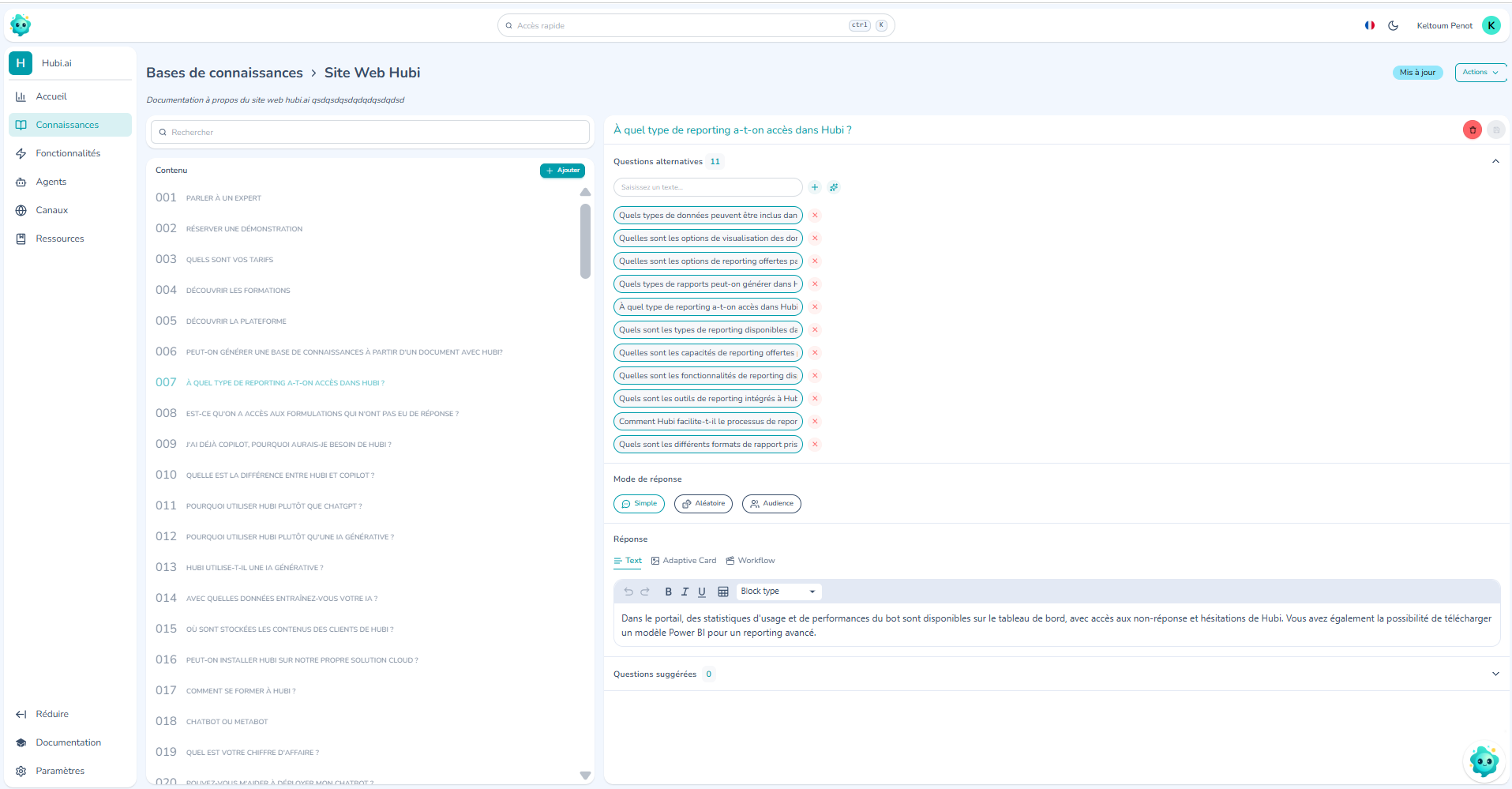The height and width of the screenshot is (789, 1512).
Task: Remove 'différents formats de rapport' alternative
Action: (815, 444)
